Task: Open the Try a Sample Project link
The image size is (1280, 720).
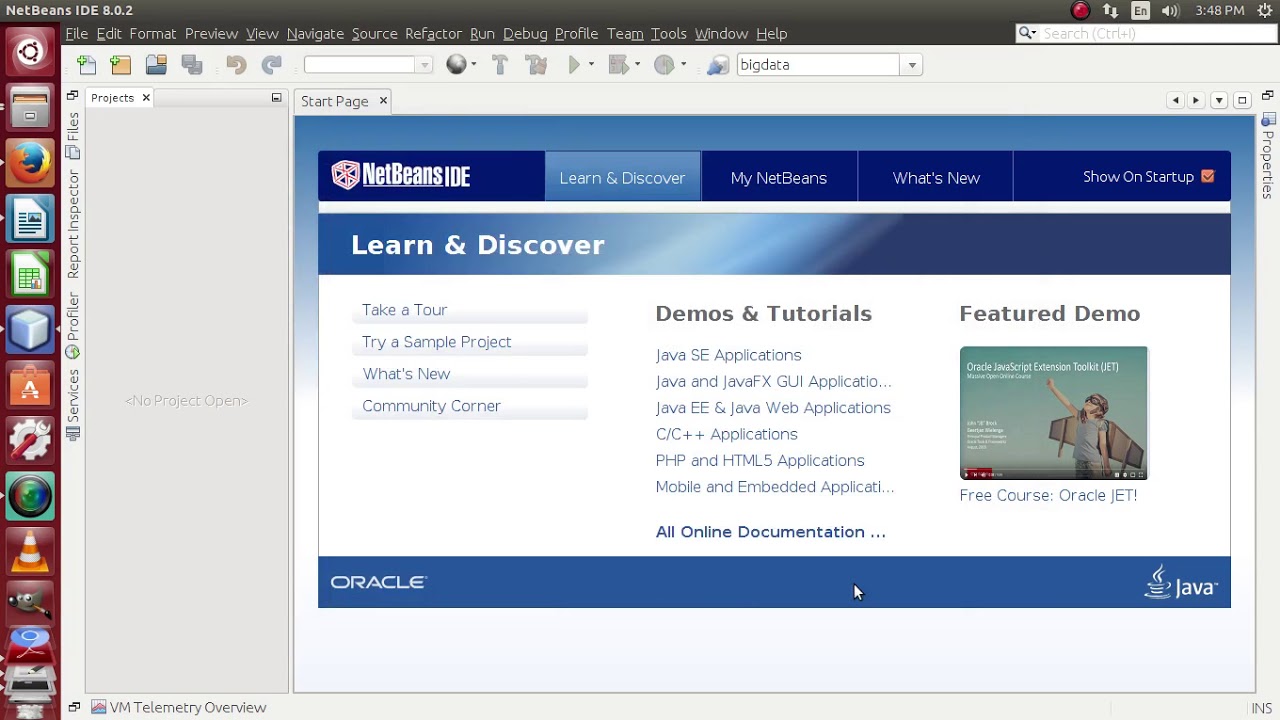Action: [x=436, y=342]
